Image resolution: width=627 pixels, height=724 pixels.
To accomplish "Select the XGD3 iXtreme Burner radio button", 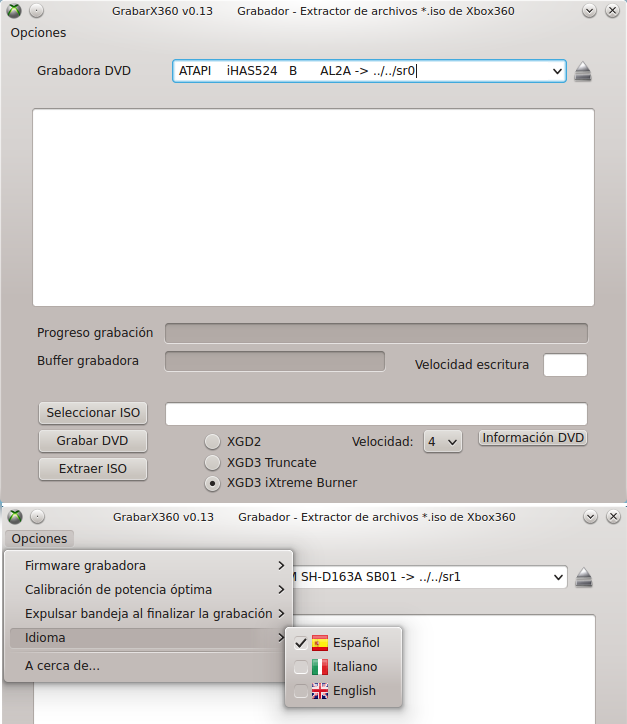I will [212, 483].
